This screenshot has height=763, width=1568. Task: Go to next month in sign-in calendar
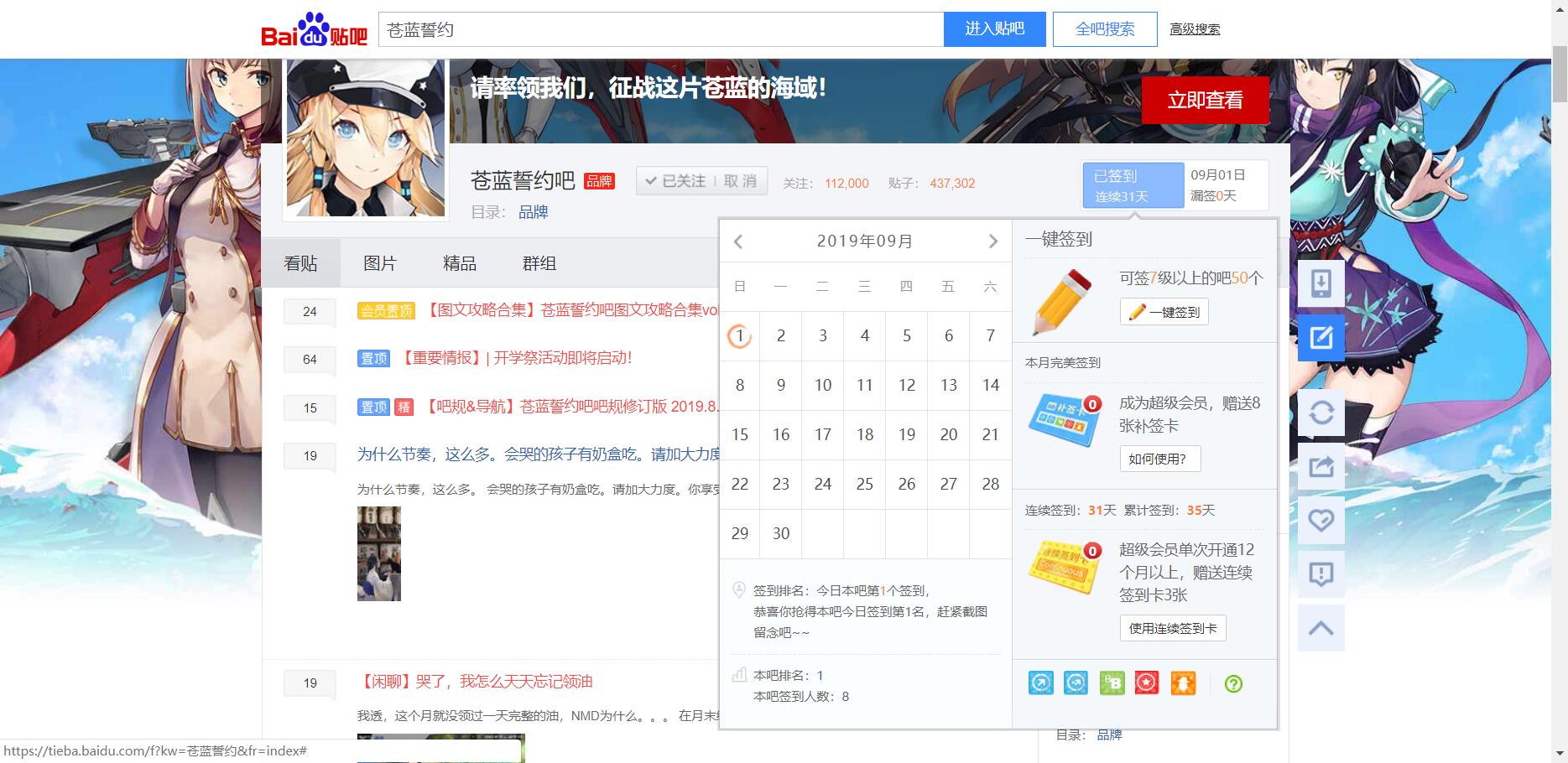pyautogui.click(x=993, y=241)
